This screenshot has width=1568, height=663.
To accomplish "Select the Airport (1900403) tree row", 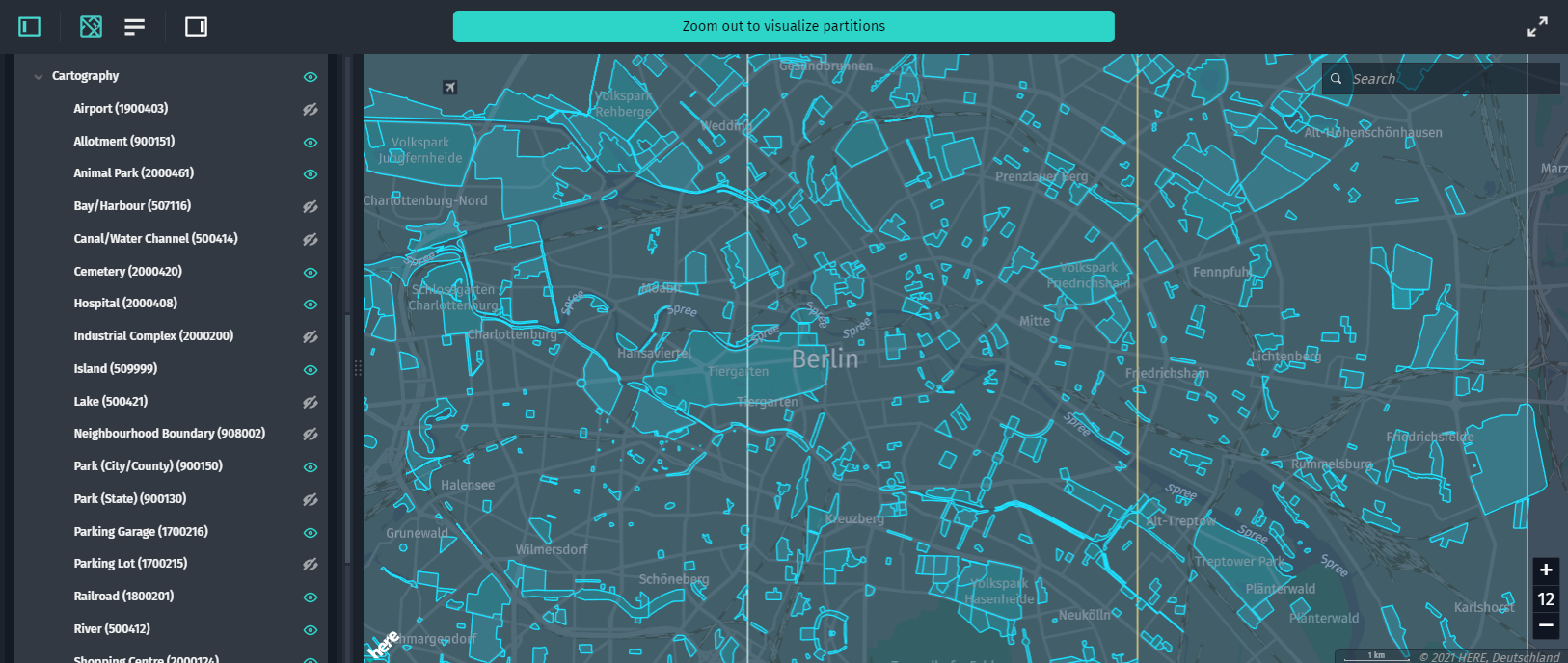I will (171, 109).
